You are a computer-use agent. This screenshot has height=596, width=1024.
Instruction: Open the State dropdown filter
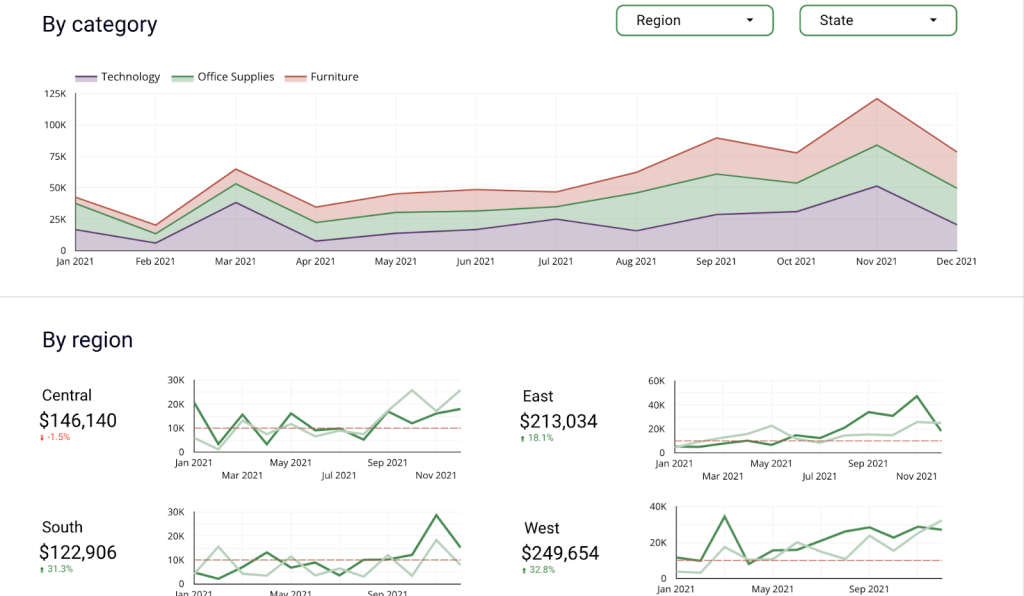click(877, 20)
